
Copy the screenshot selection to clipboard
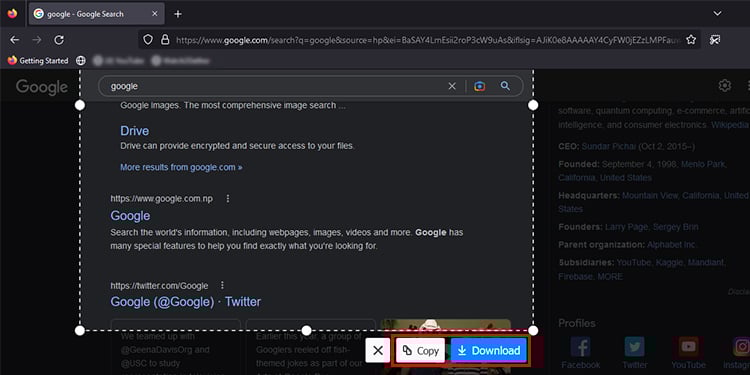point(420,351)
